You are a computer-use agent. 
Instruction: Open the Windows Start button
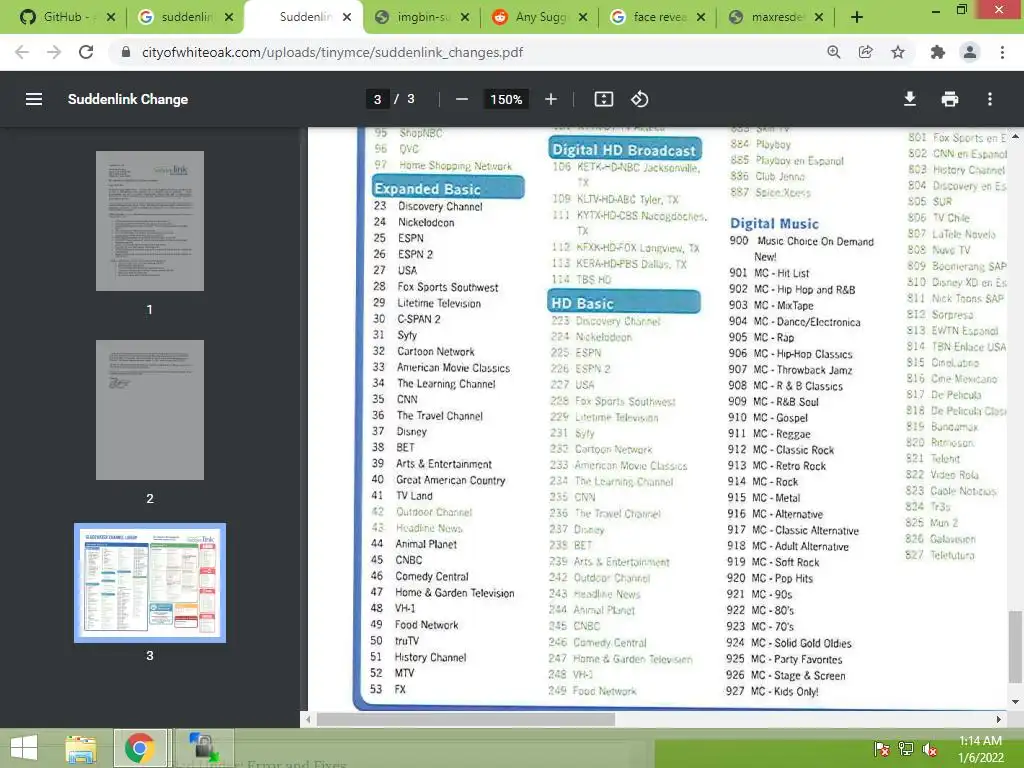point(24,748)
